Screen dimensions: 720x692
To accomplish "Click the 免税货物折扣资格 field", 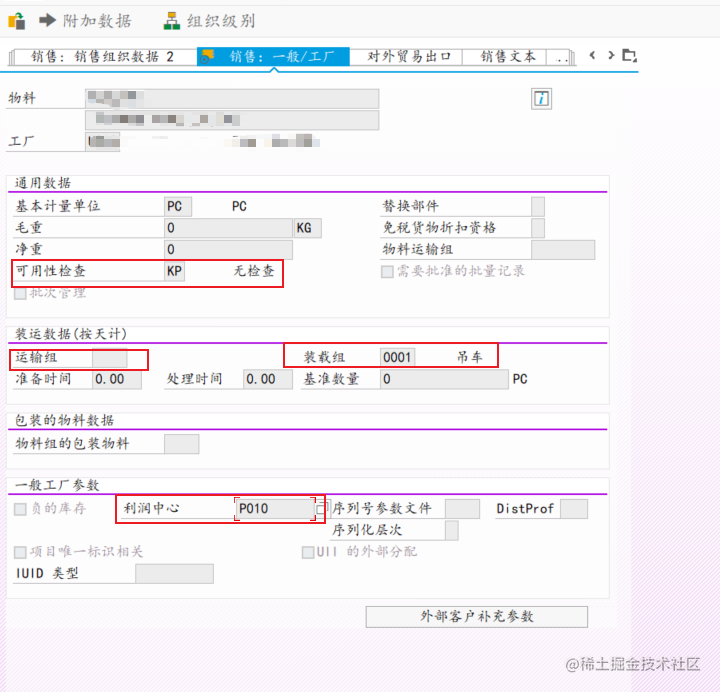I will coord(538,228).
